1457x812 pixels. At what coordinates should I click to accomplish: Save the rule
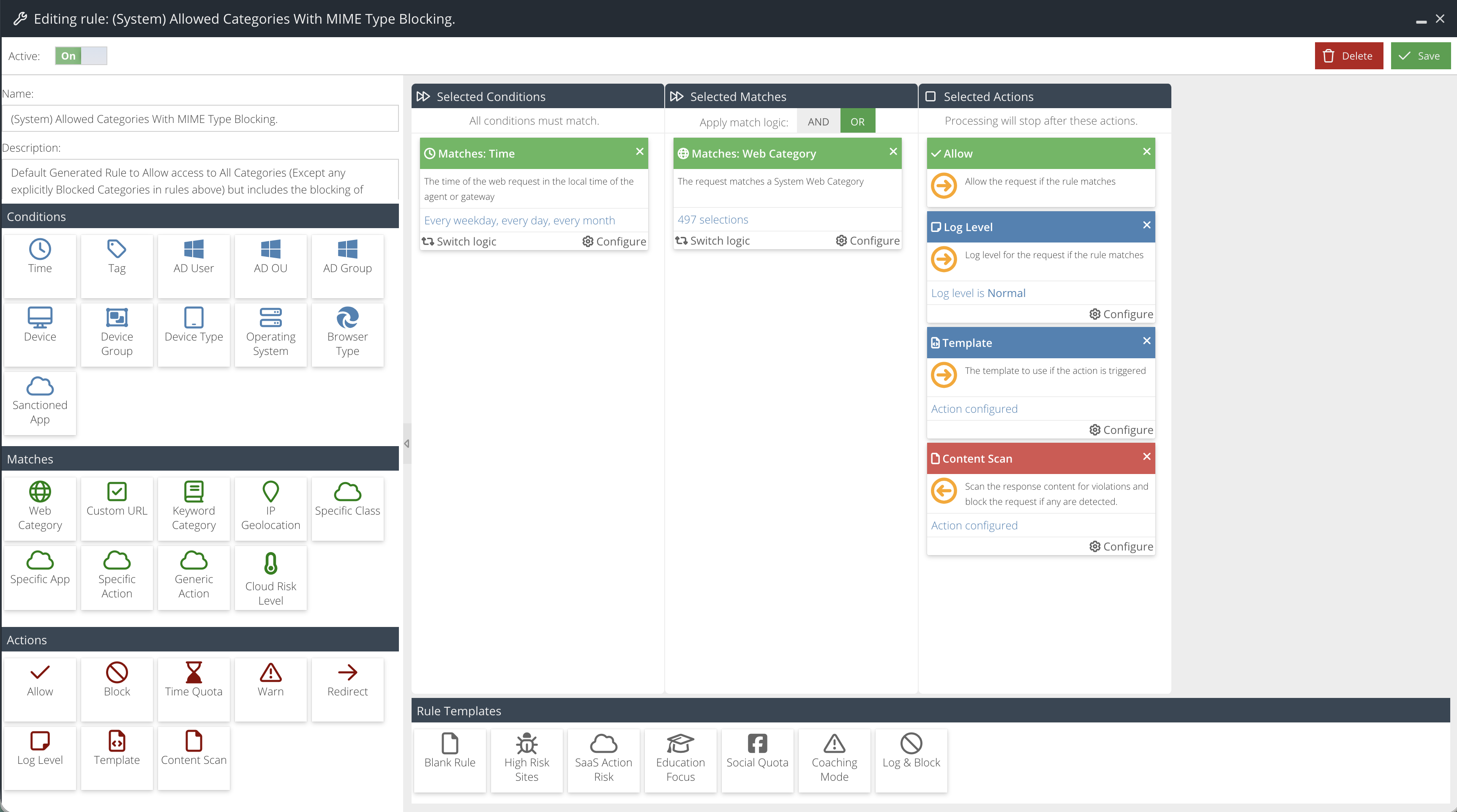pyautogui.click(x=1420, y=56)
